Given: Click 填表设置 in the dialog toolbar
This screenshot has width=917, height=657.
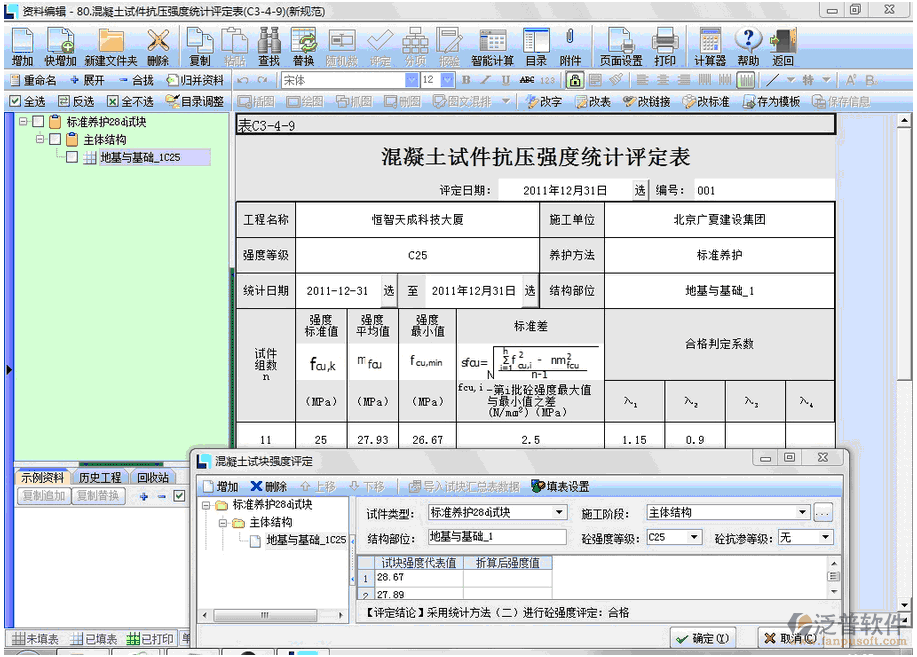Looking at the screenshot, I should 560,487.
